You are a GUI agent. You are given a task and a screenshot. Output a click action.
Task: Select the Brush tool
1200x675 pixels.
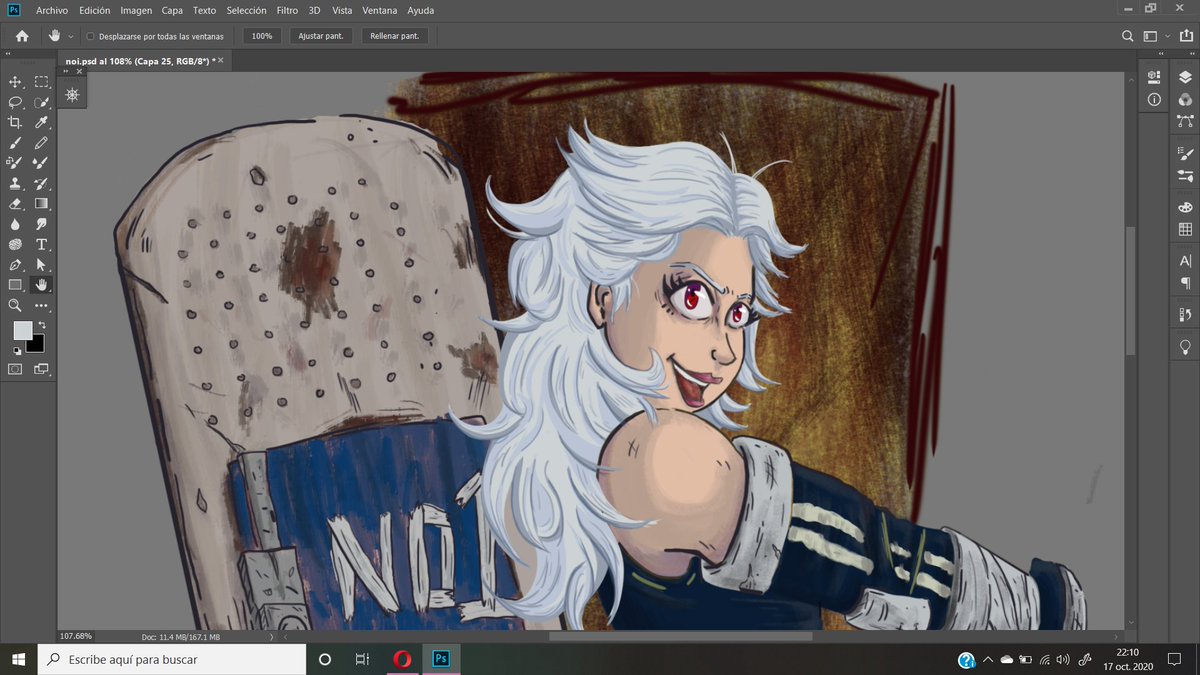click(15, 143)
